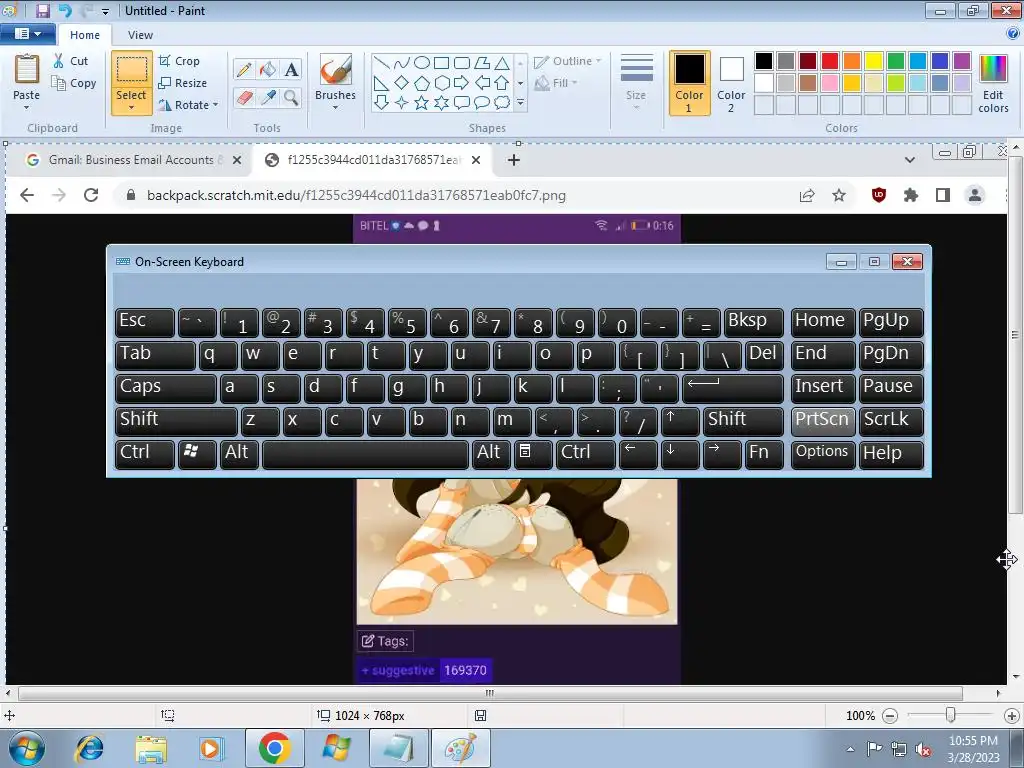Select the Pencil tool in Paint
The image size is (1024, 768).
244,69
